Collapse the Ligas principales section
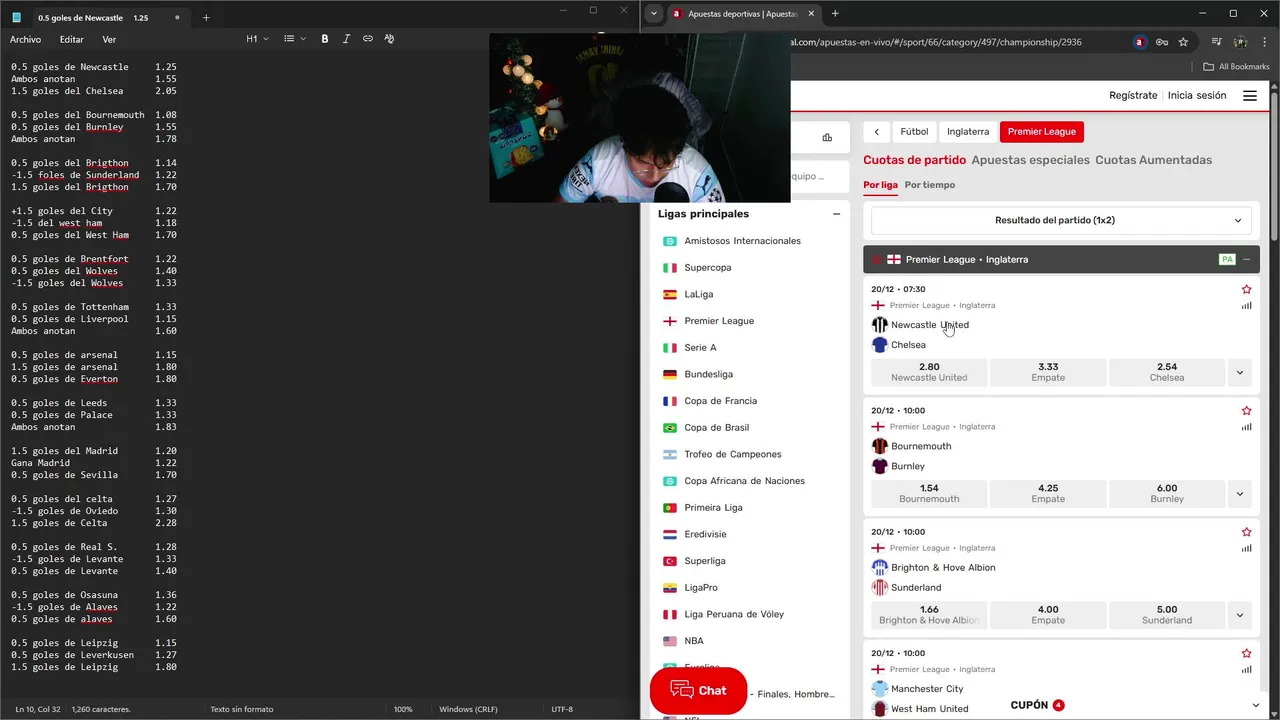Viewport: 1280px width, 720px height. [x=836, y=214]
